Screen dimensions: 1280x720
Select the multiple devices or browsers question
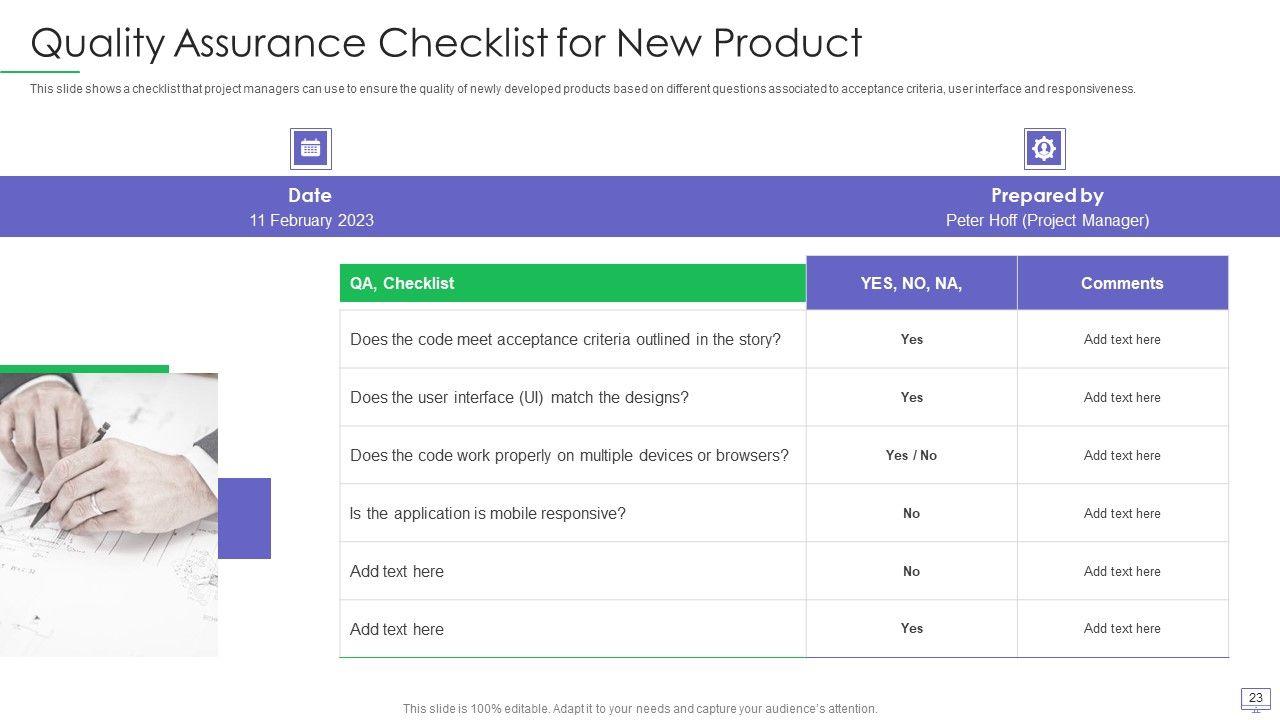pos(569,455)
